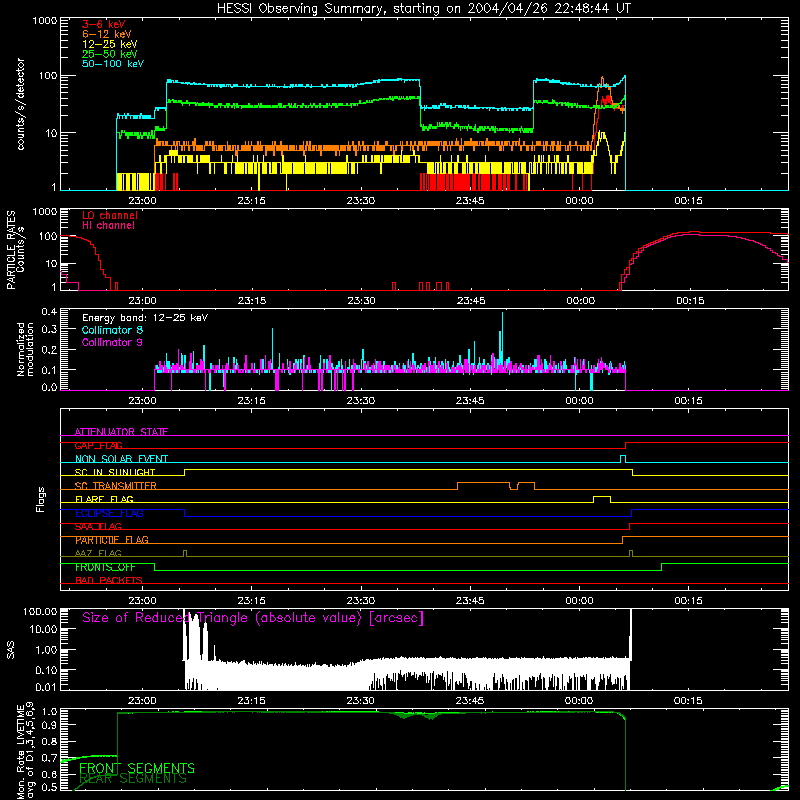Click the first long SC_TRANSMITTER raised segment
Viewport: 800px width, 800px height.
[x=483, y=483]
